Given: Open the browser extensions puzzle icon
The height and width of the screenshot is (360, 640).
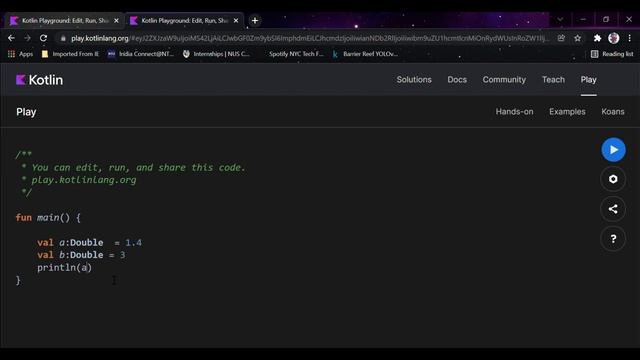Looking at the screenshot, I should 597,38.
